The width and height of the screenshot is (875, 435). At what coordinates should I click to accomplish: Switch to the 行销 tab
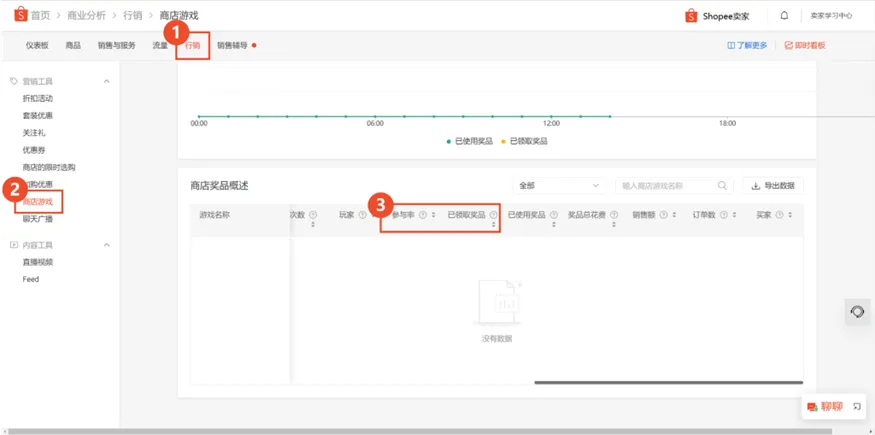coord(193,46)
